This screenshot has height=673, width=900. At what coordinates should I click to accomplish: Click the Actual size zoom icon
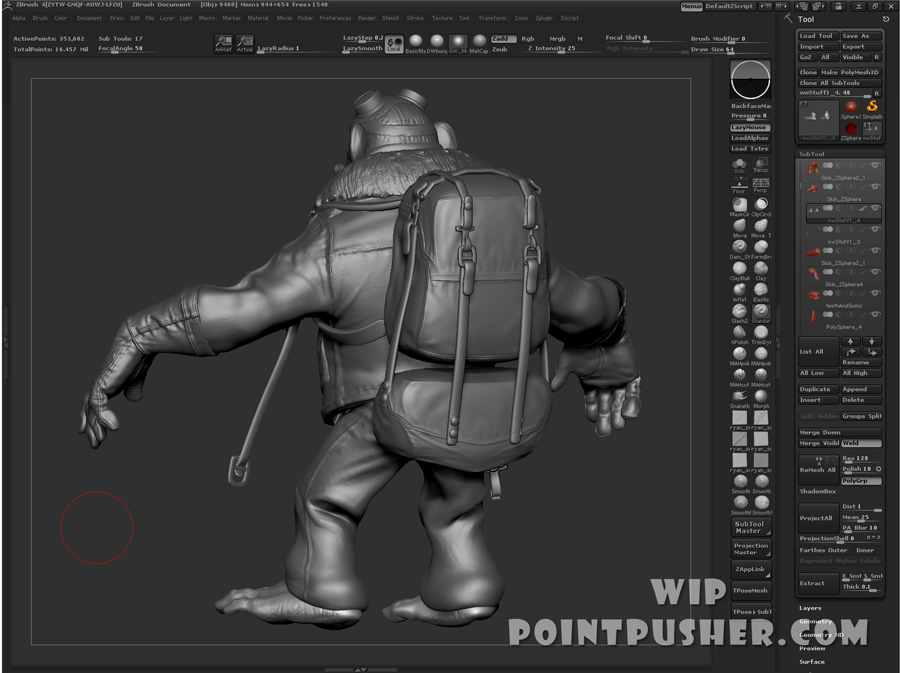[x=245, y=44]
